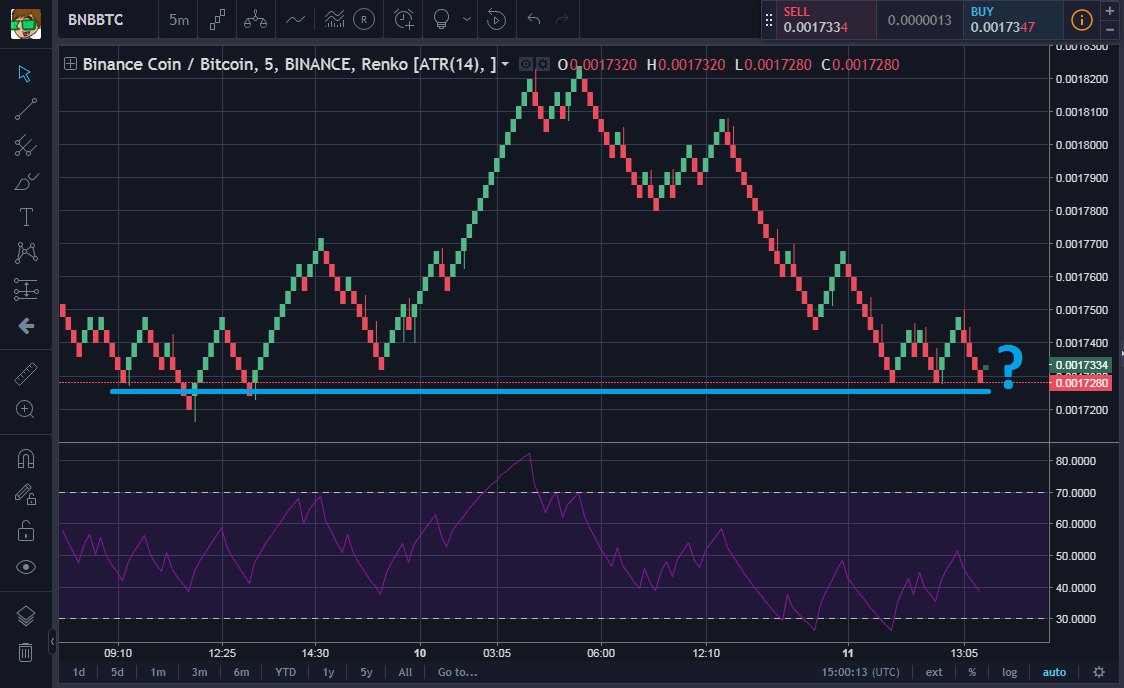Select the ruler measure tool

click(x=26, y=373)
